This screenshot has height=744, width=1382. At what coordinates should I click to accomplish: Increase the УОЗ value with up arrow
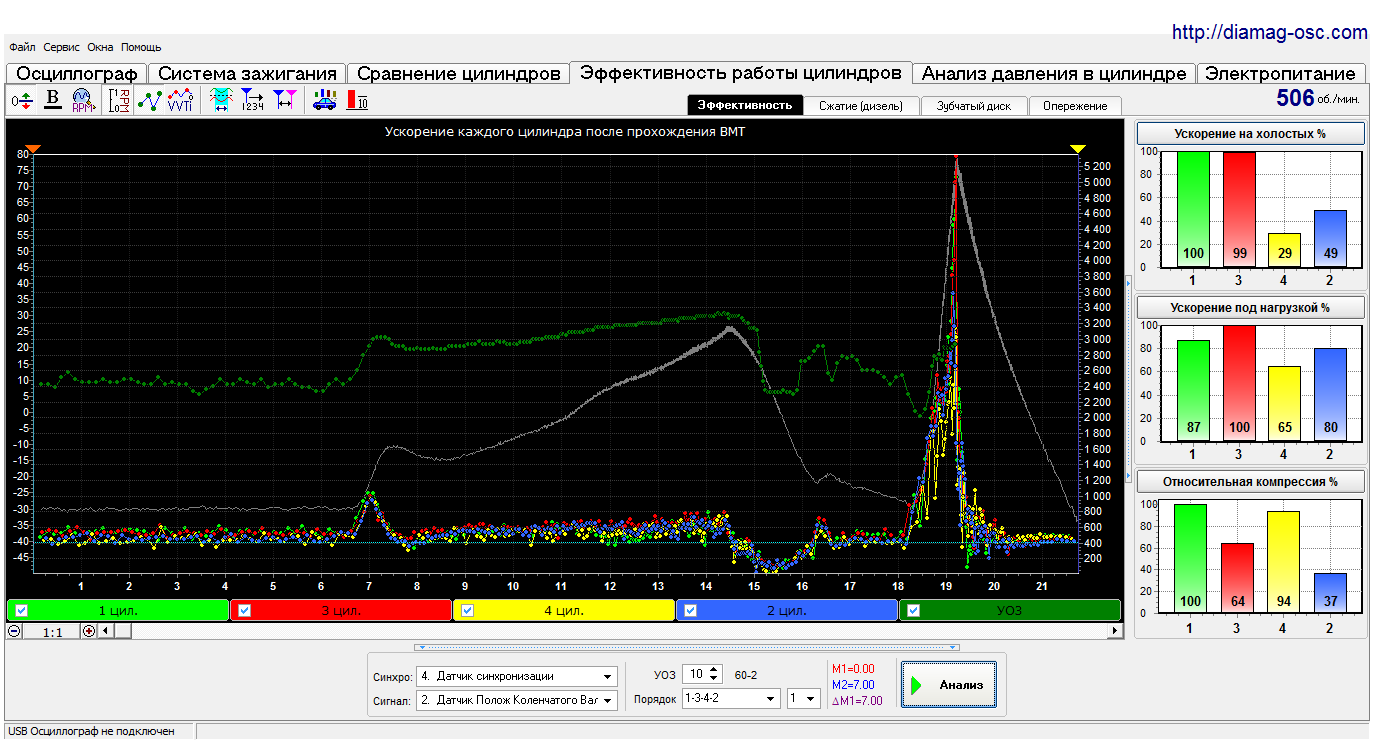click(713, 670)
